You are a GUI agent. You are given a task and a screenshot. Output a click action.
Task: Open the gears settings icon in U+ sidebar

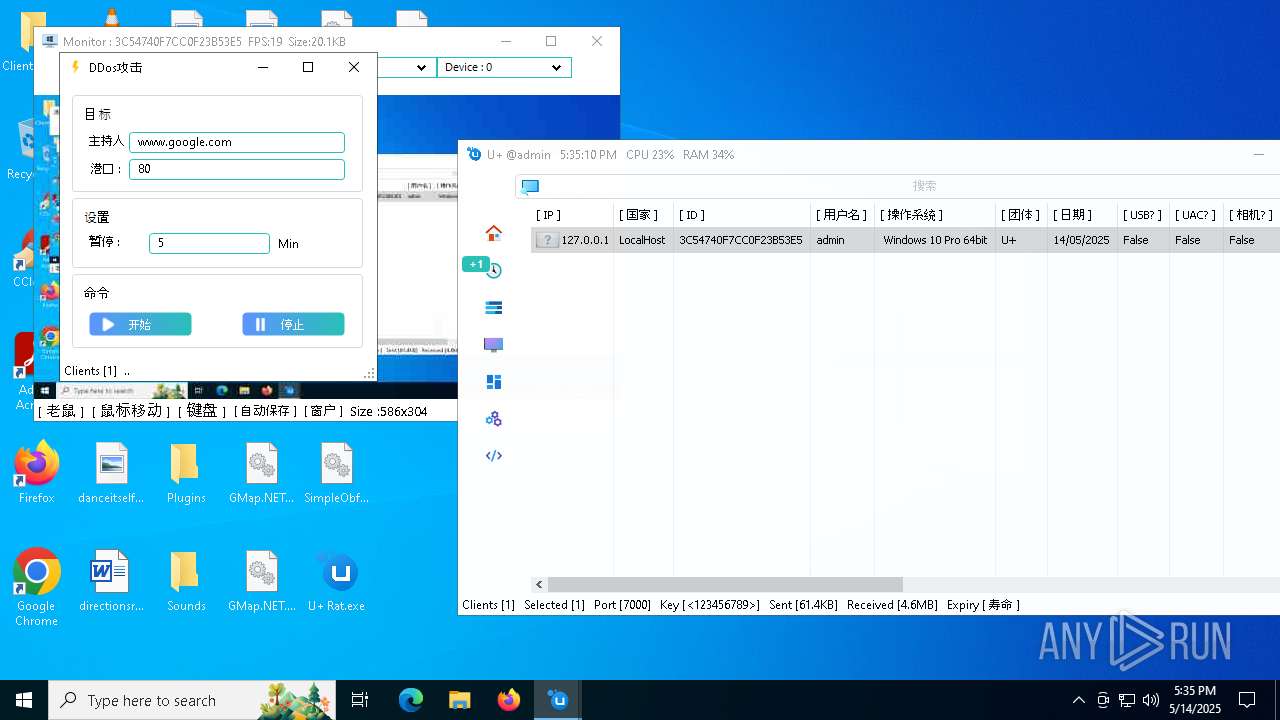tap(493, 419)
